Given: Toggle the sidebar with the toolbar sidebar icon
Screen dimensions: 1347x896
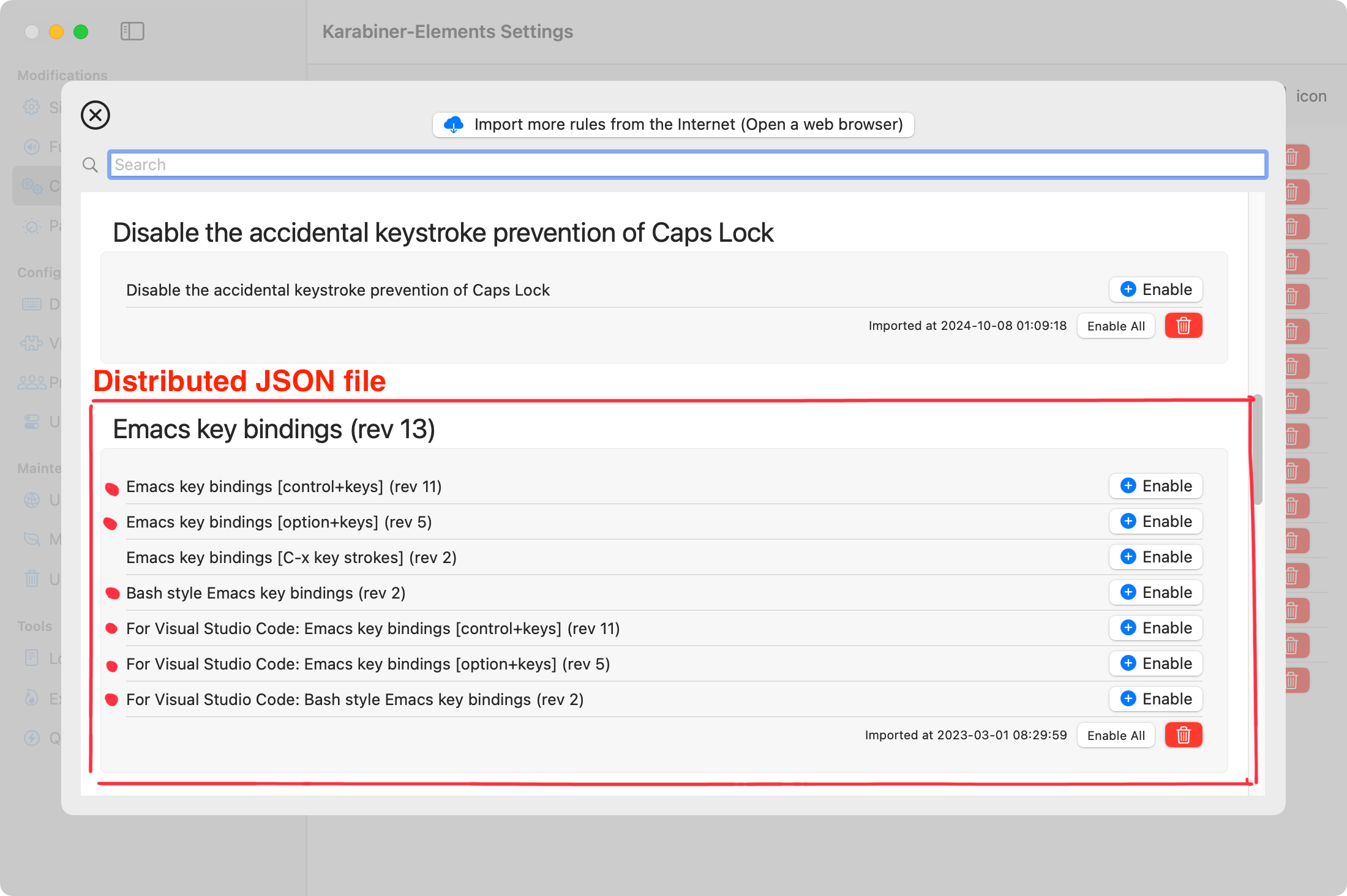Looking at the screenshot, I should (132, 31).
